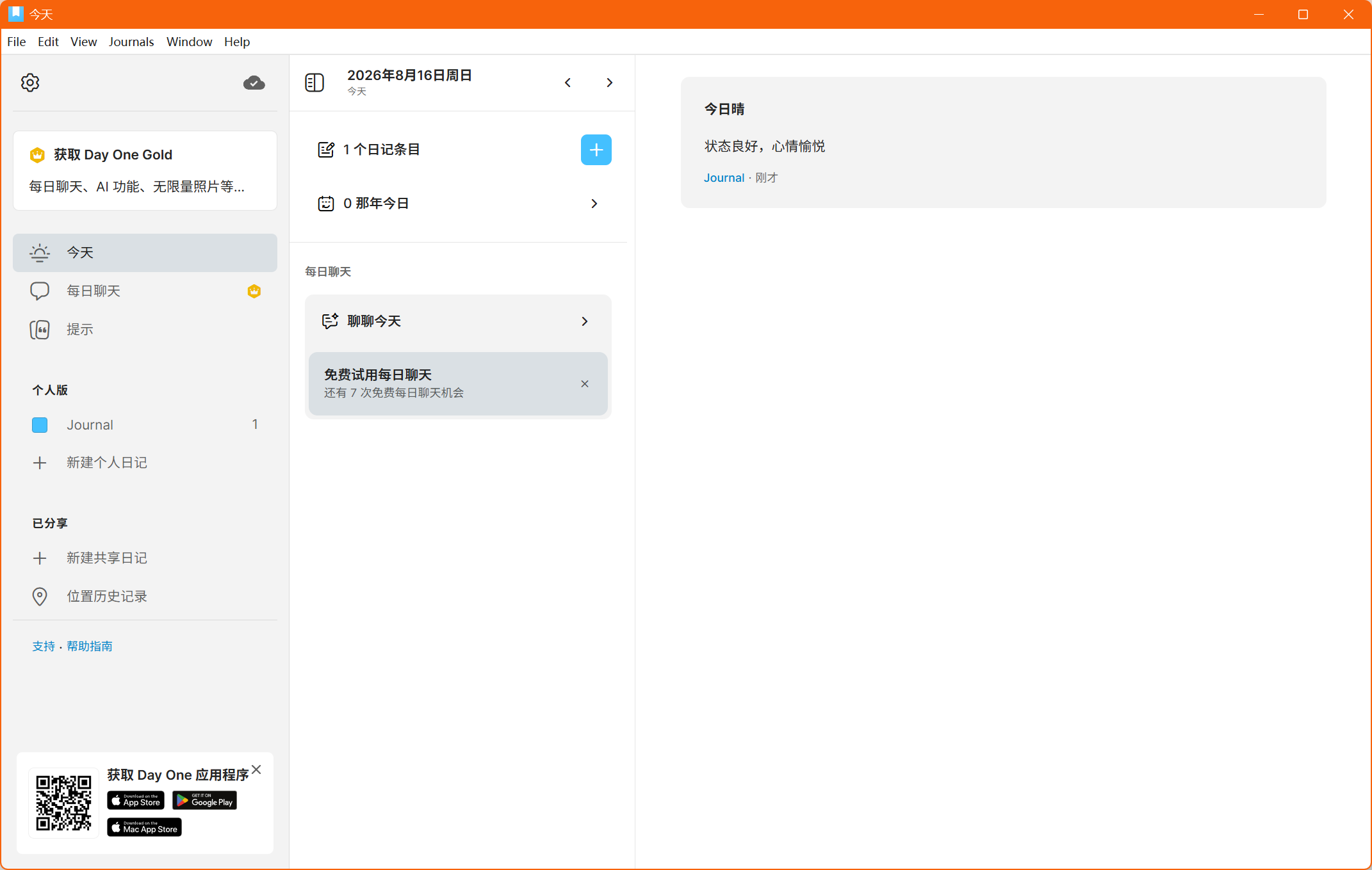Open the Window menu

(x=189, y=42)
